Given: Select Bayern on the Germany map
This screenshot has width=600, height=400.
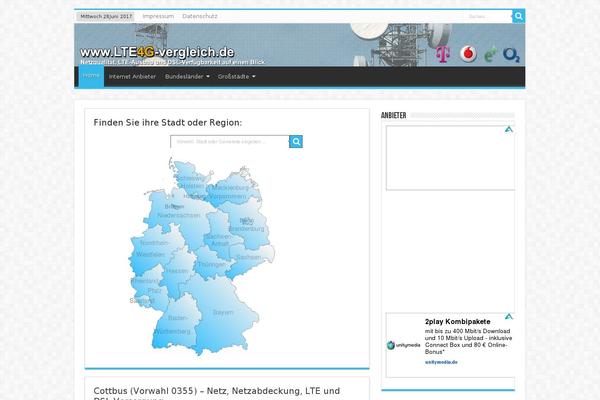Looking at the screenshot, I should tap(222, 311).
